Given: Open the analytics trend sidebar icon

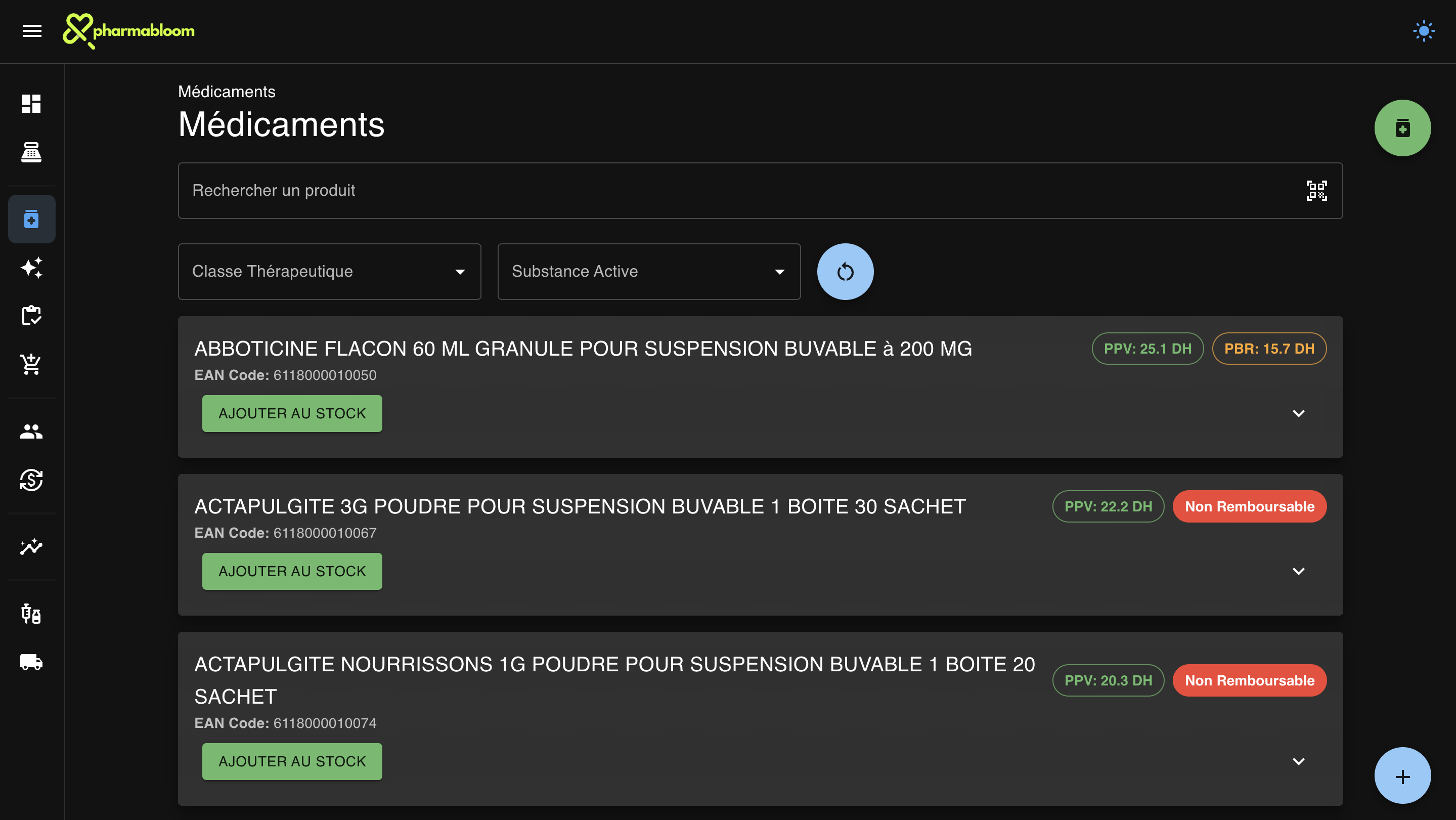Looking at the screenshot, I should pyautogui.click(x=32, y=546).
